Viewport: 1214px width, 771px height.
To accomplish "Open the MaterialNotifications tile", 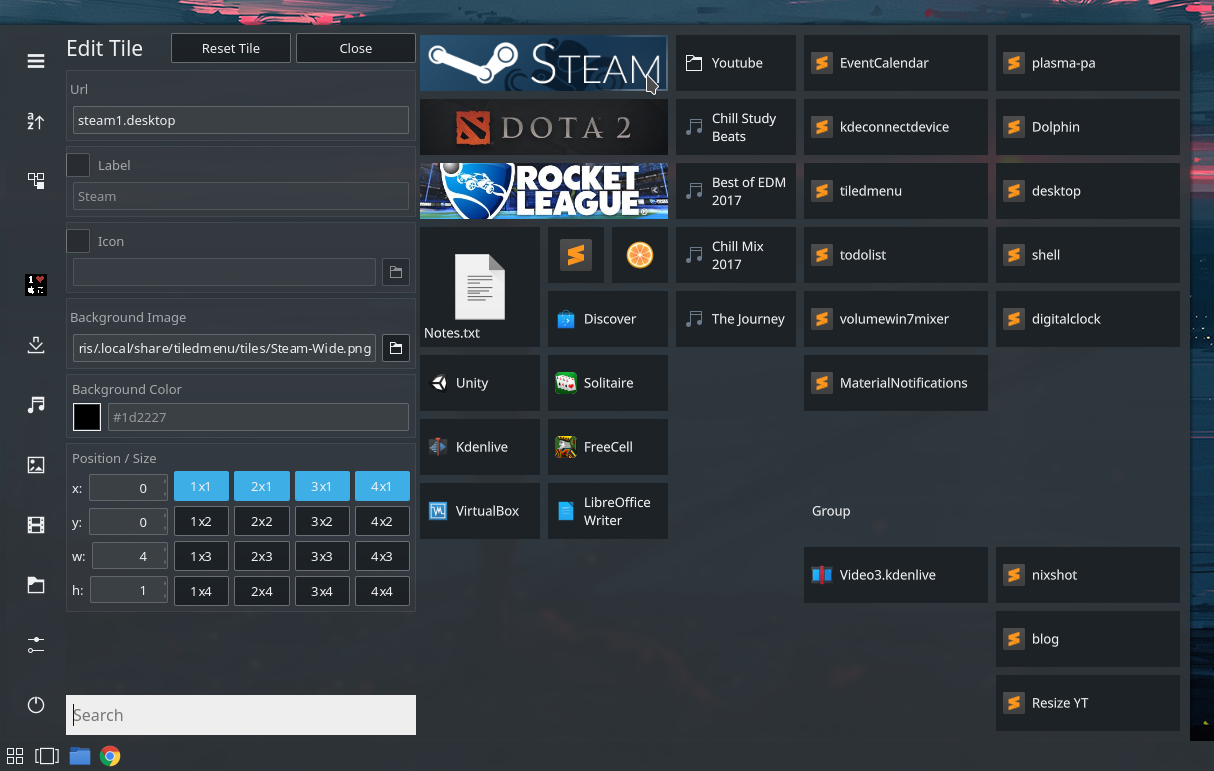I will point(896,383).
